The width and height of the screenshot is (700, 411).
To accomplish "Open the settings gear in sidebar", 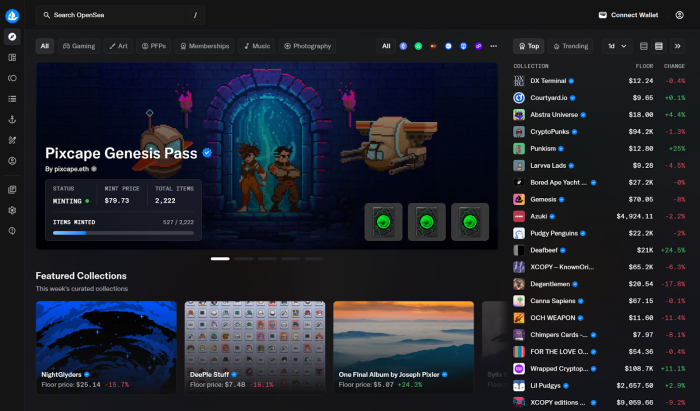I will (12, 210).
